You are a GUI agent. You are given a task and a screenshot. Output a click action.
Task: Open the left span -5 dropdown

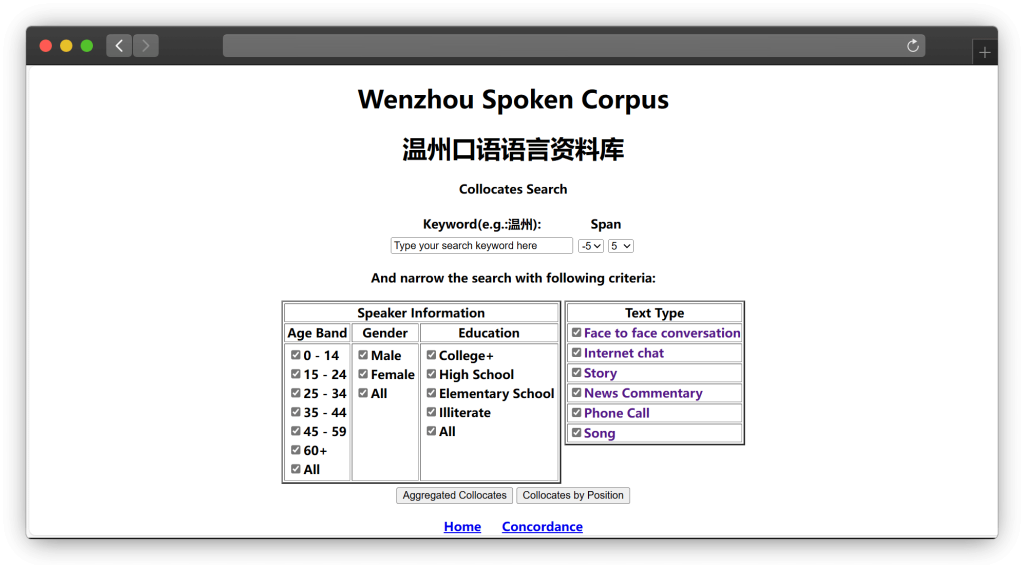pos(591,246)
